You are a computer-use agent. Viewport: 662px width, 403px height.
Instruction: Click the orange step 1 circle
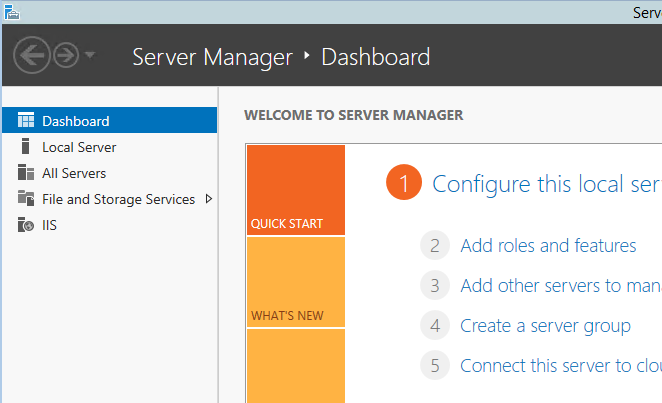click(404, 182)
